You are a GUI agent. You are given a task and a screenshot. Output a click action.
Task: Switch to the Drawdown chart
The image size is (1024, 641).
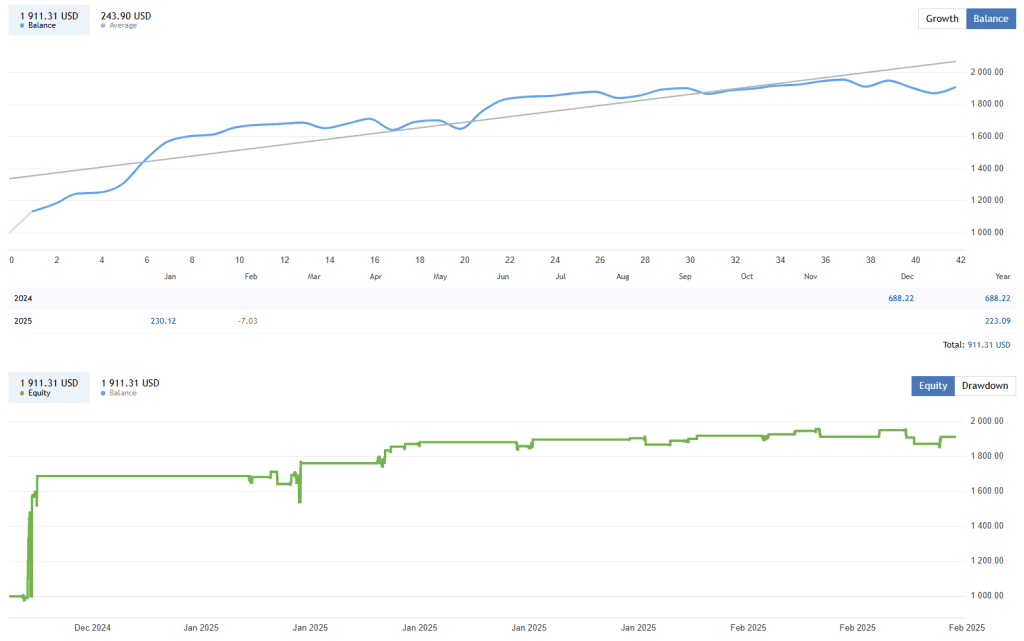(984, 385)
